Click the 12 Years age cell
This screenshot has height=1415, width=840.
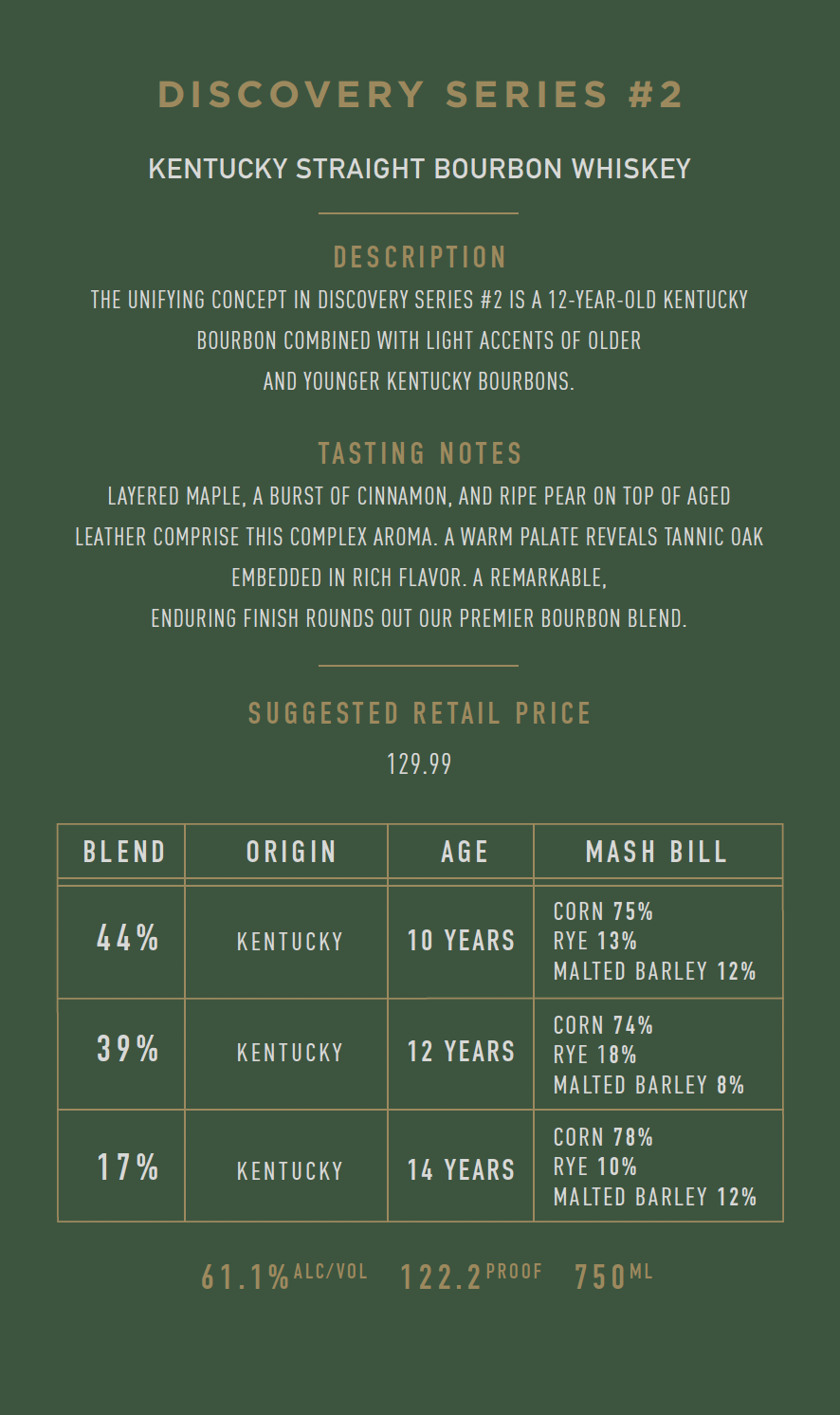[x=461, y=1052]
